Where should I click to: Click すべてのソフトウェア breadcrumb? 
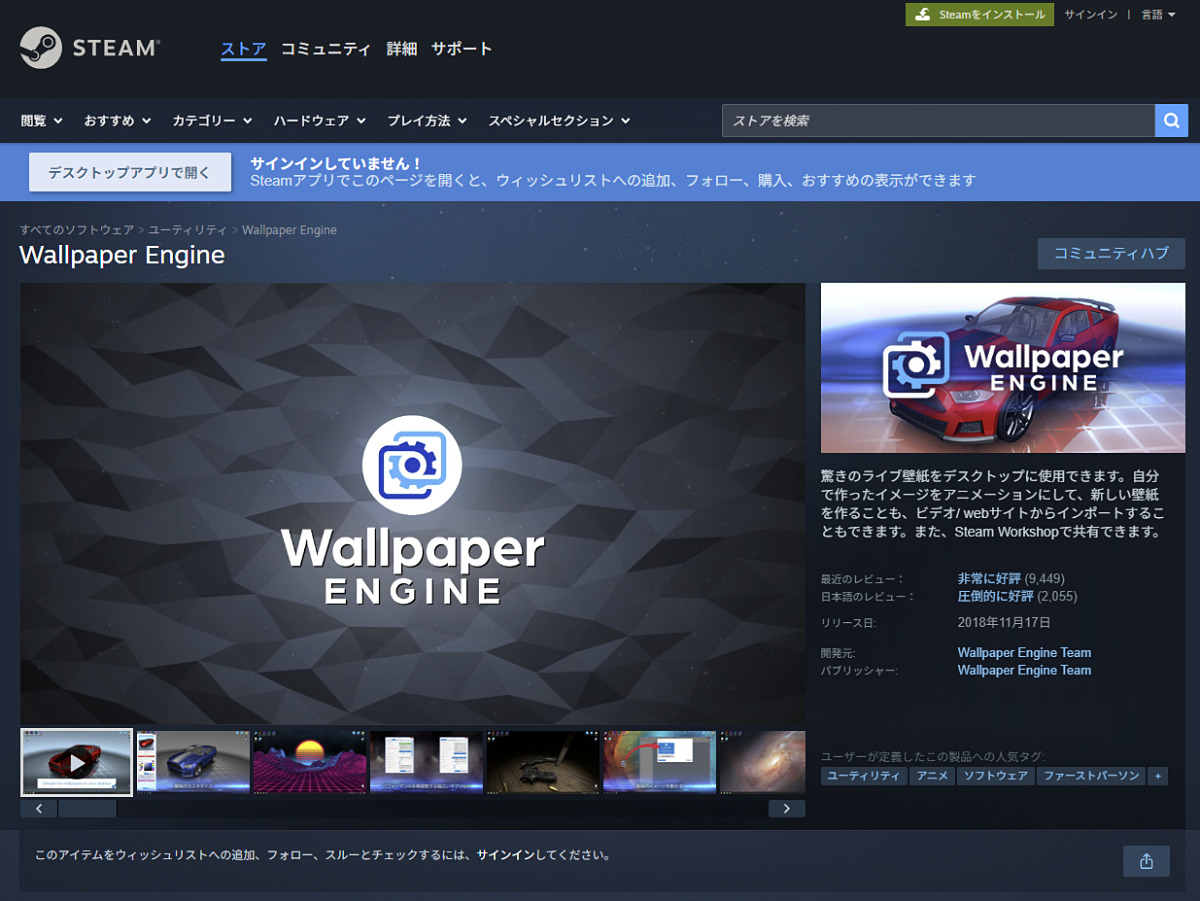tap(77, 230)
